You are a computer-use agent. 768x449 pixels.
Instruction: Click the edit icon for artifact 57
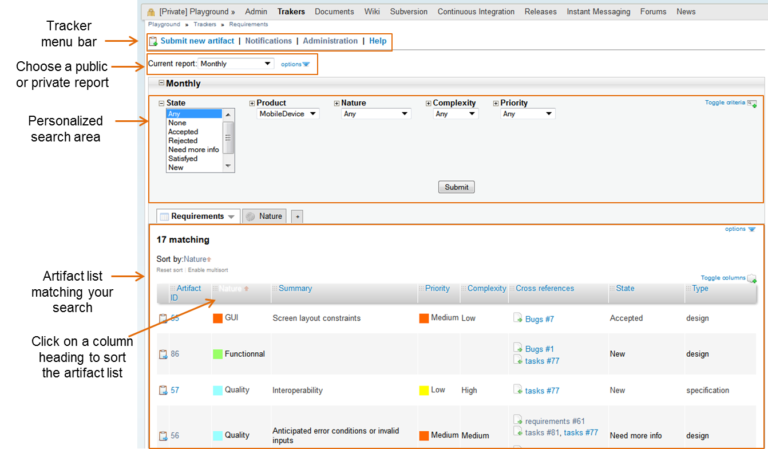(x=162, y=390)
